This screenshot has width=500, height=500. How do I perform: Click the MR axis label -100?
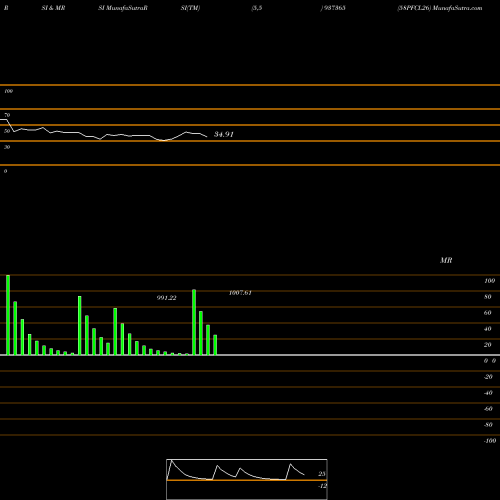490,441
